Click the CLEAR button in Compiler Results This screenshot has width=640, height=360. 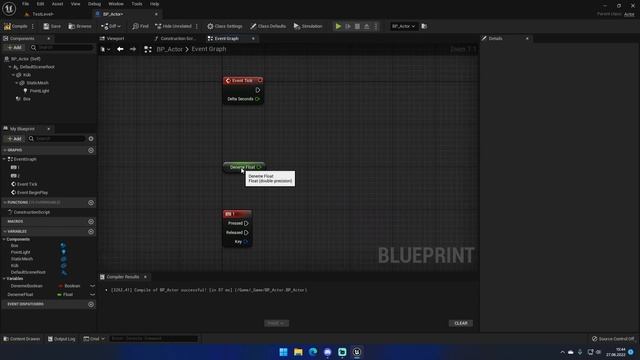(461, 323)
